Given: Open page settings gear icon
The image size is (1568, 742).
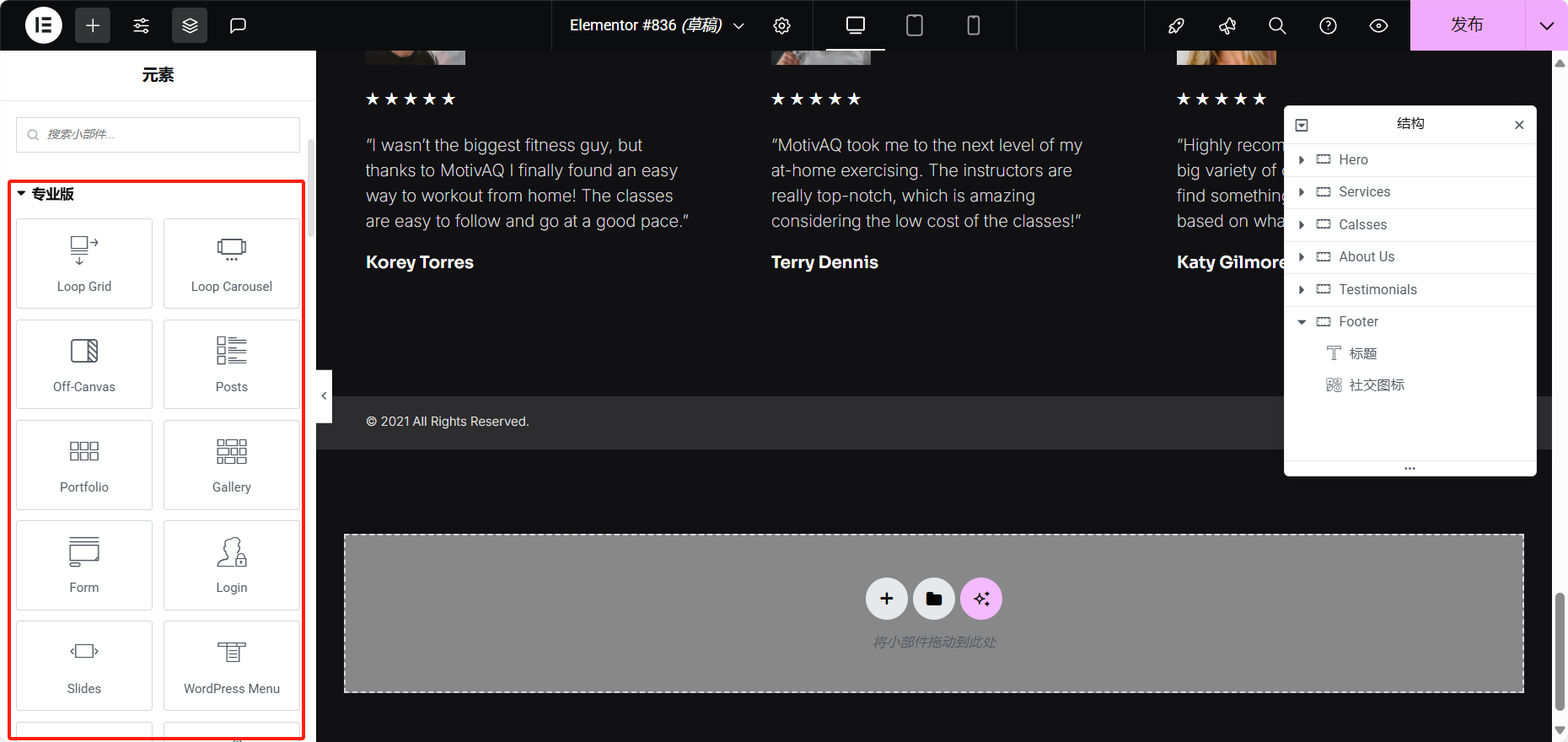Looking at the screenshot, I should [782, 25].
